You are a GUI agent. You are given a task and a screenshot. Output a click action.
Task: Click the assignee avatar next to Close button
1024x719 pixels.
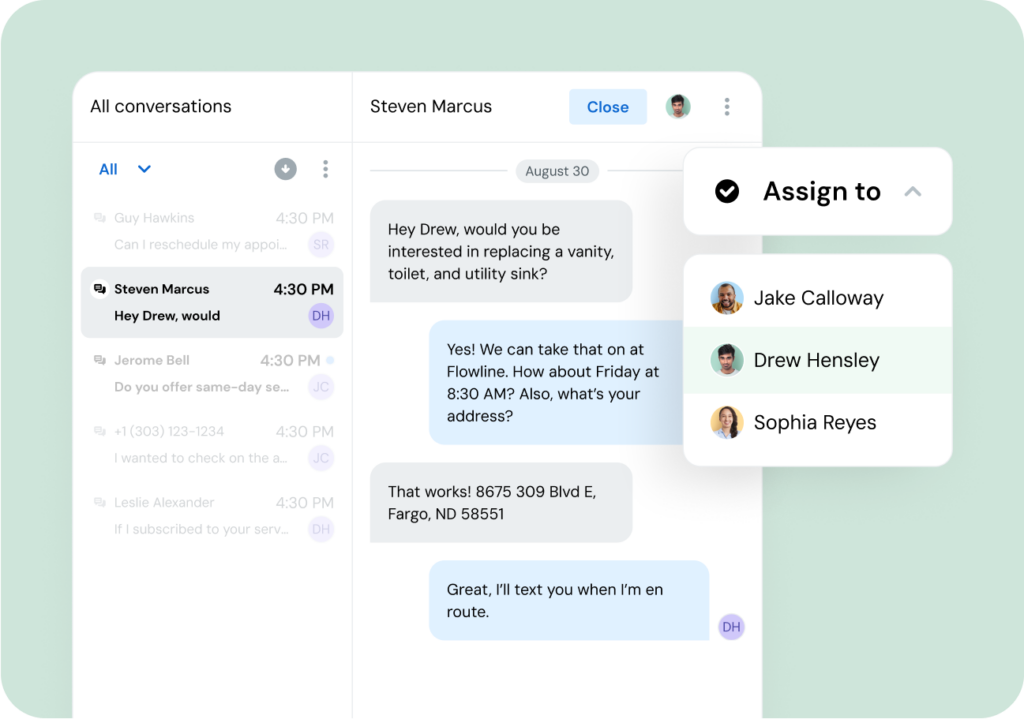tap(678, 106)
